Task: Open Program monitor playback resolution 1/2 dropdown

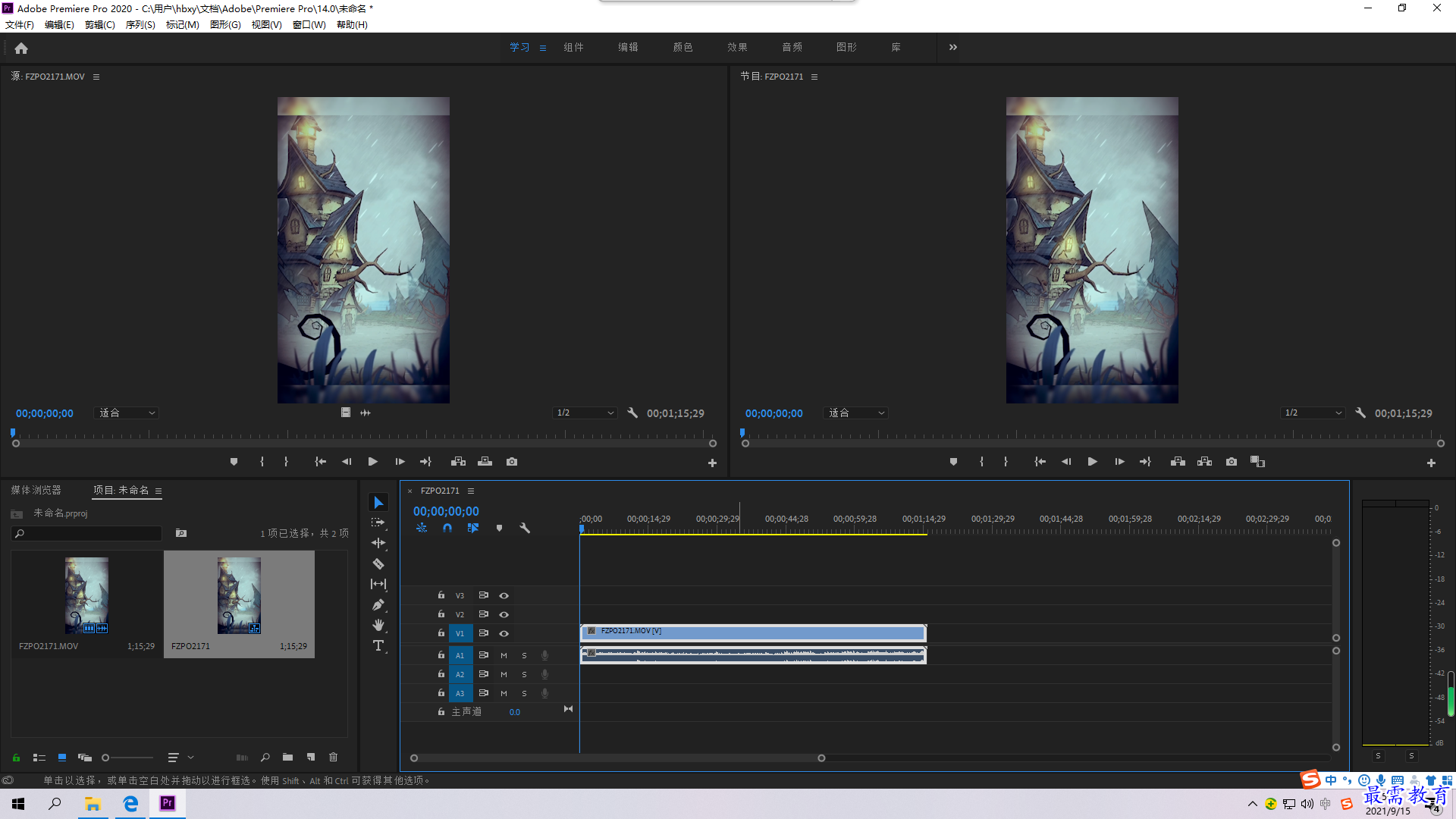Action: click(1313, 413)
